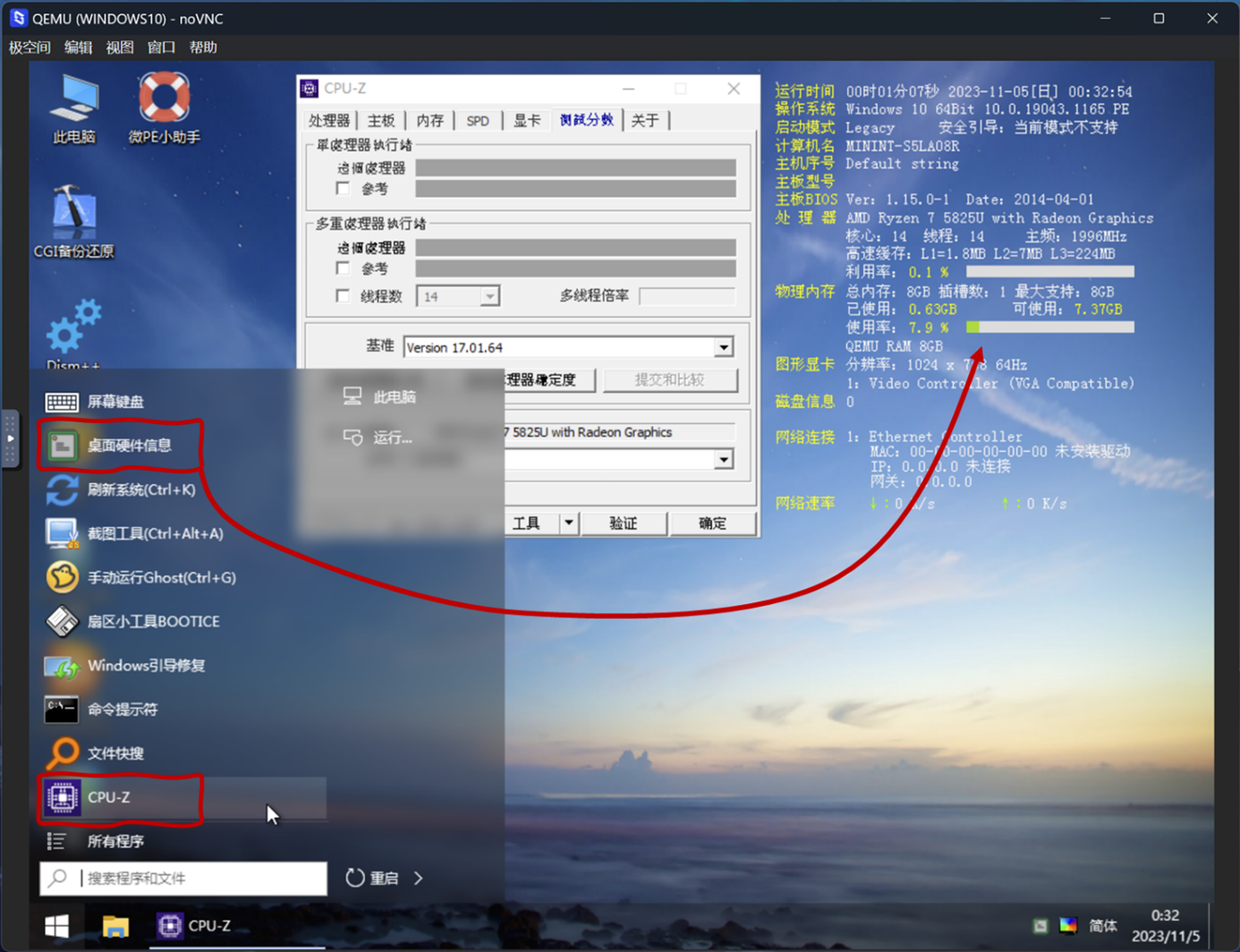Screen dimensions: 1240x952
Task: Click 验证 button
Action: (x=624, y=523)
